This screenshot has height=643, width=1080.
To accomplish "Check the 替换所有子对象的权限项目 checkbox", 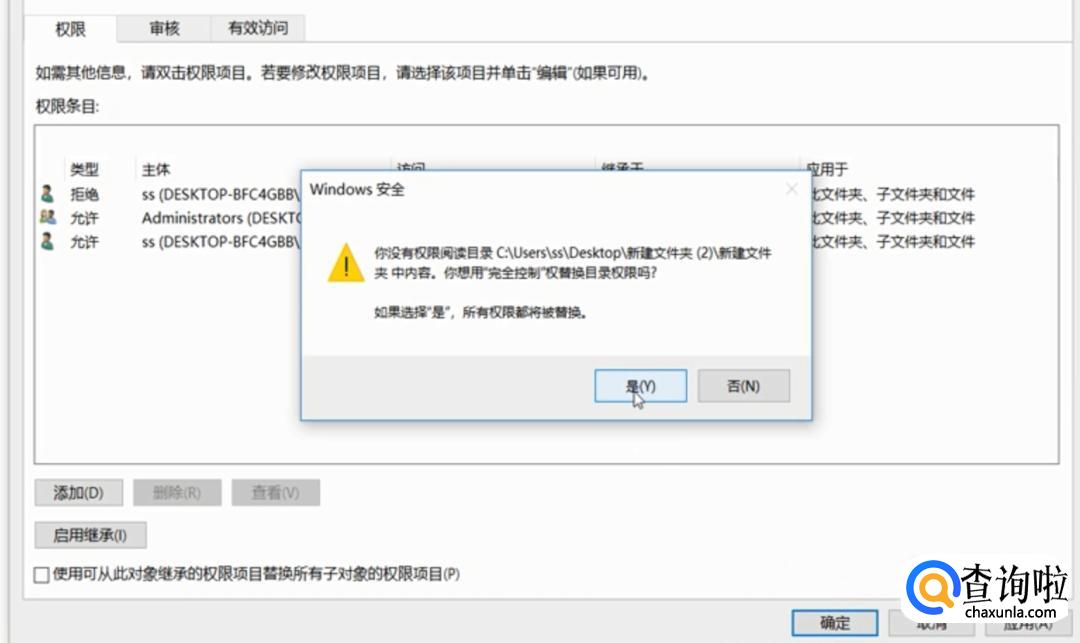I will tap(41, 574).
